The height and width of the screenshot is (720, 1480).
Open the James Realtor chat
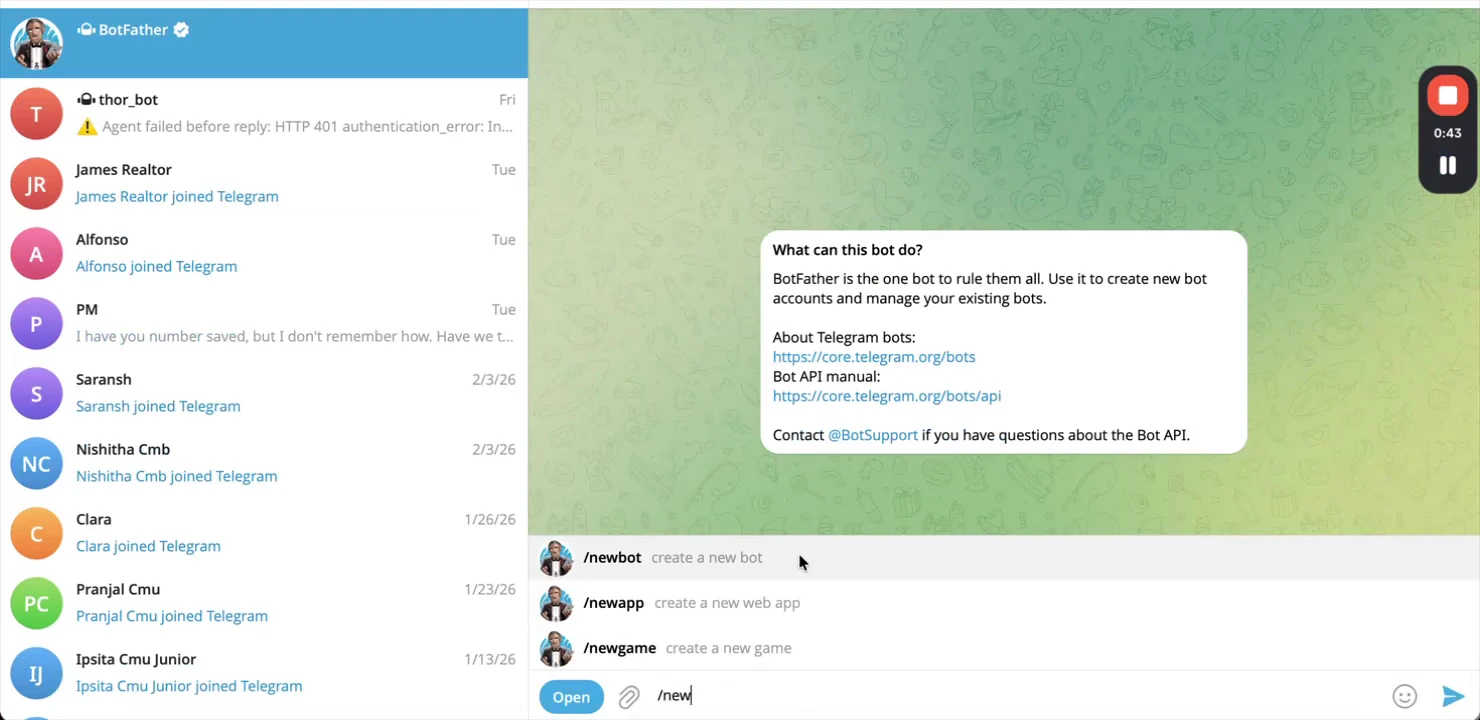tap(264, 183)
